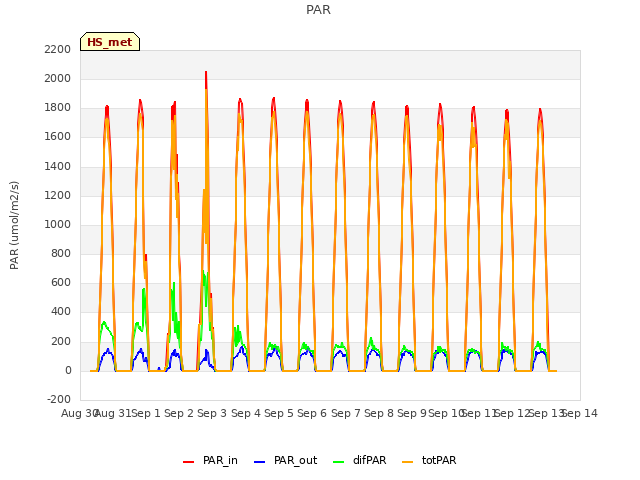Toggle the PAR_out legend entry
Screen dimensions: 640x480
point(286,460)
